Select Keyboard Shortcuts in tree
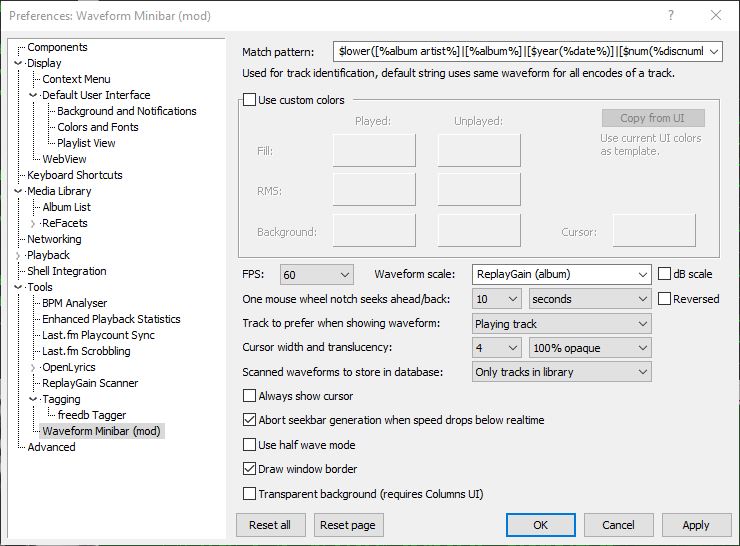The width and height of the screenshot is (740, 546). point(75,175)
